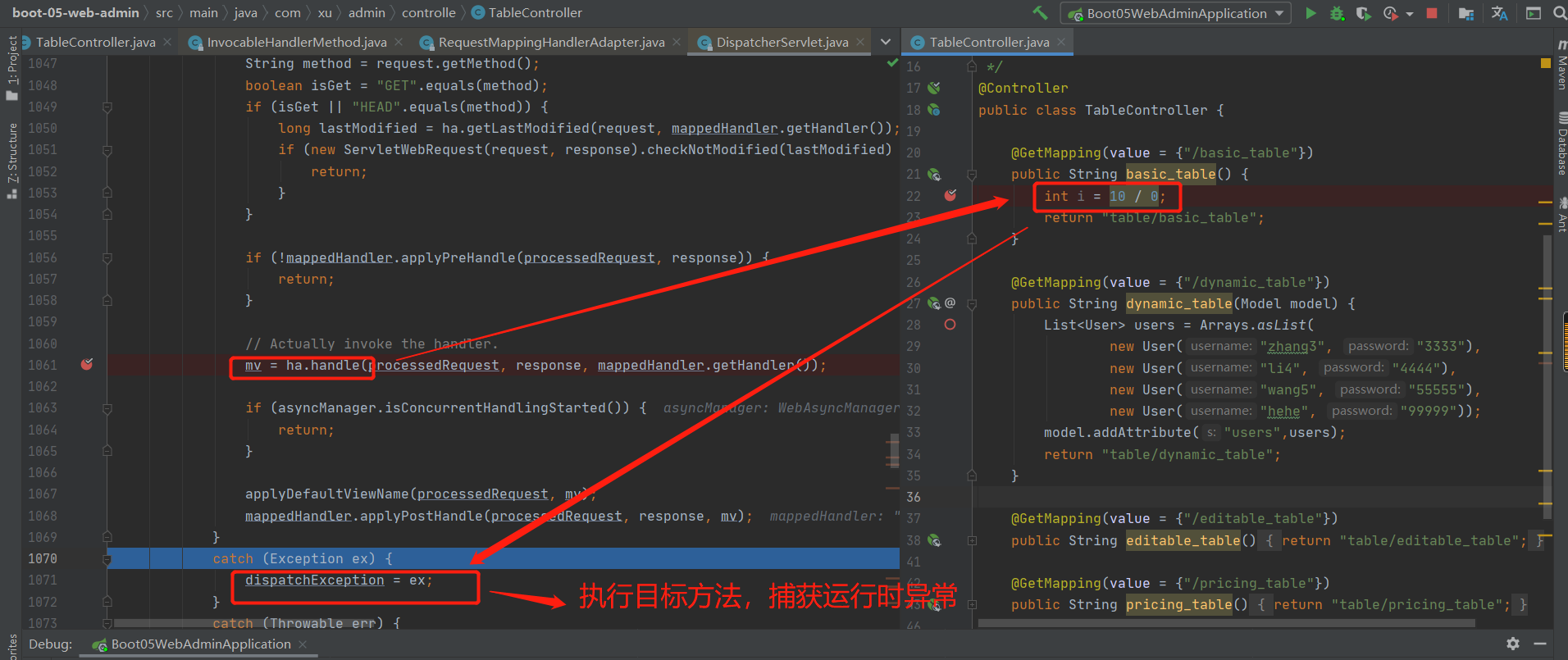Expand folded editable_table method line 38

[x=972, y=540]
